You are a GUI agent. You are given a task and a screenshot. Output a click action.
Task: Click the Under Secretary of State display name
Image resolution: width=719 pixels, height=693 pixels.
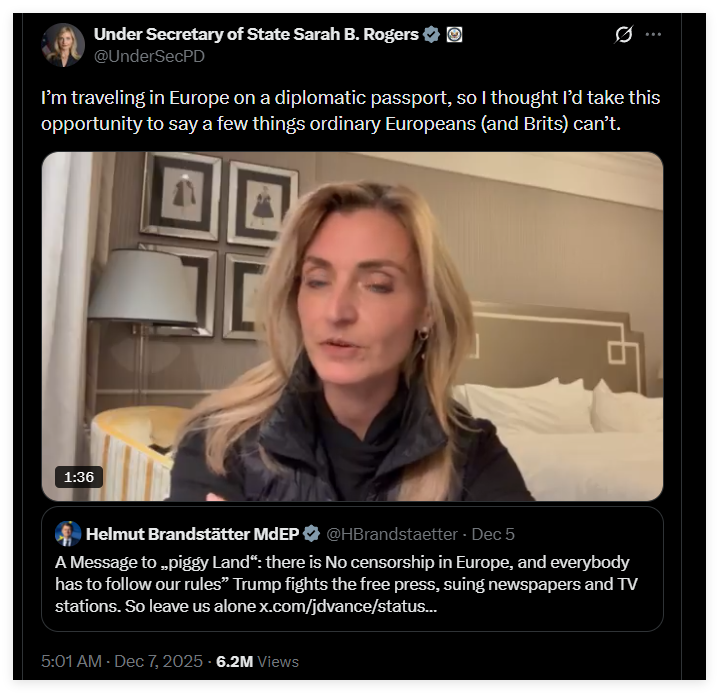[x=256, y=35]
